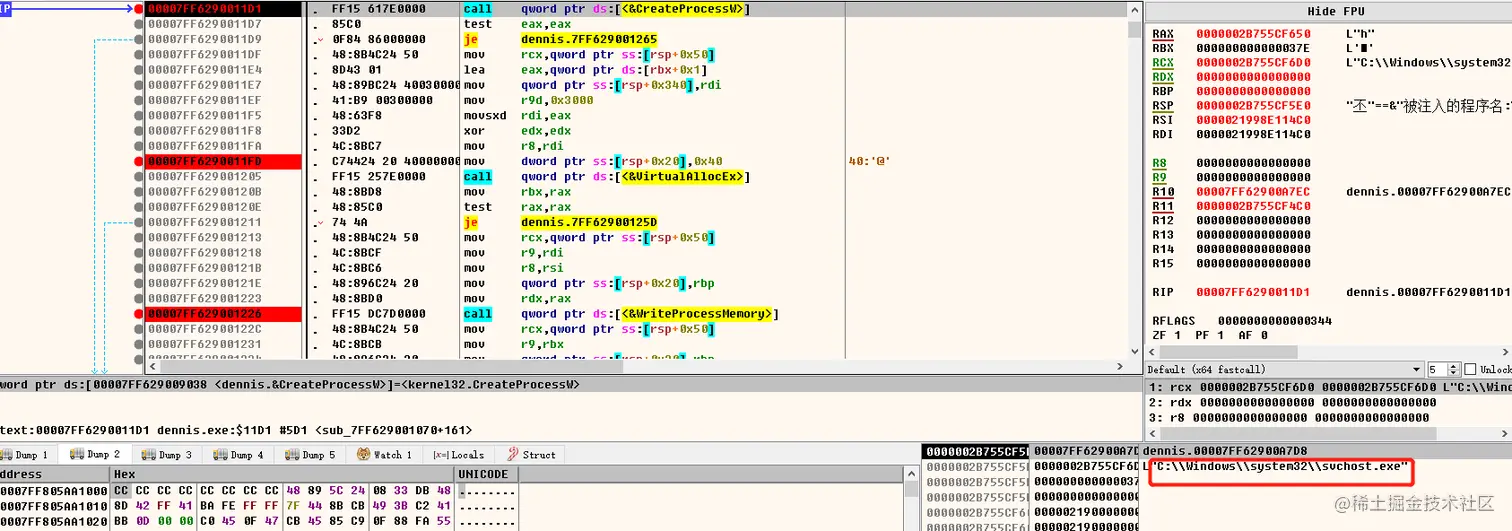
Task: Select address 00007FF62900120B in disassembly
Action: (205, 191)
